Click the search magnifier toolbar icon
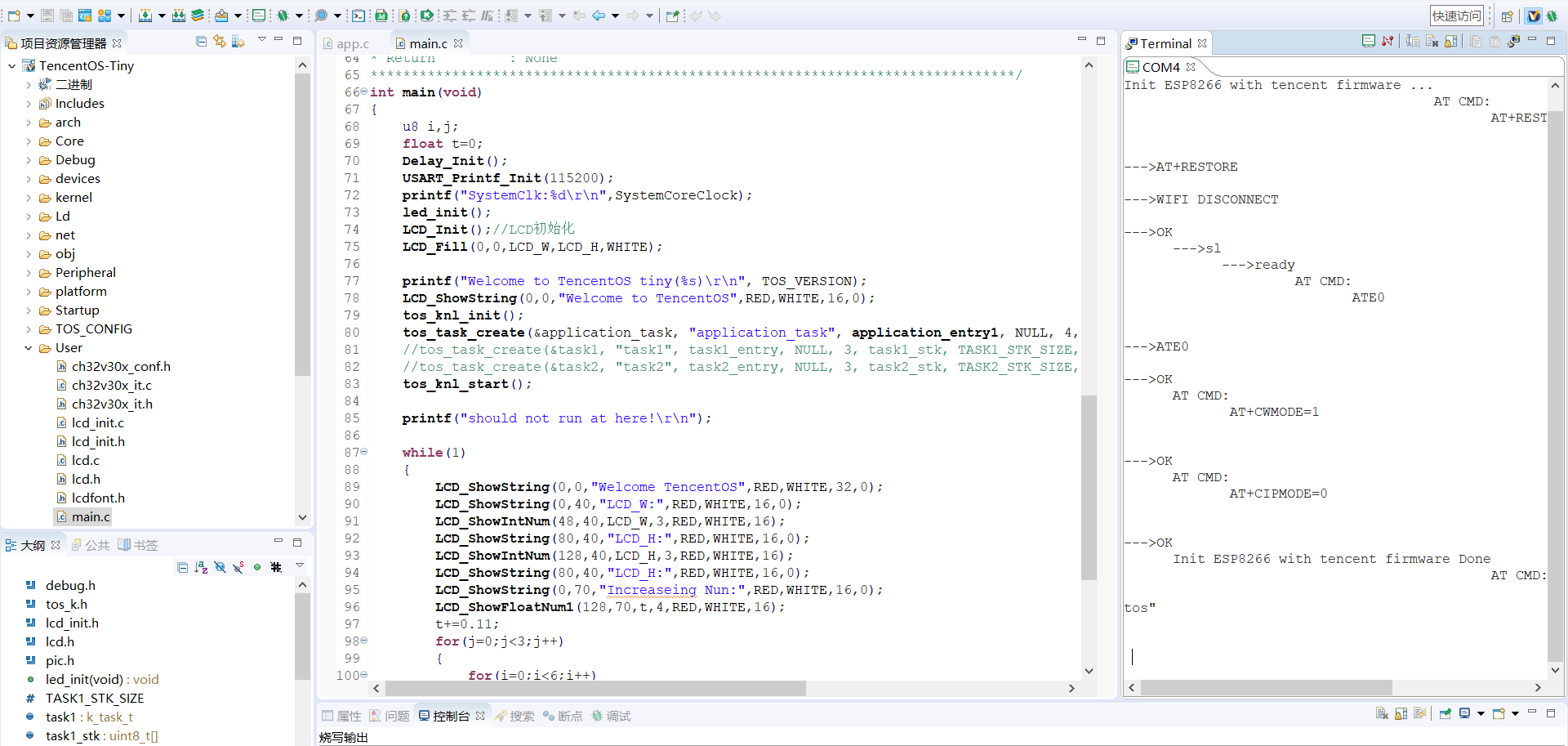Viewport: 1568px width, 746px height. 321,16
